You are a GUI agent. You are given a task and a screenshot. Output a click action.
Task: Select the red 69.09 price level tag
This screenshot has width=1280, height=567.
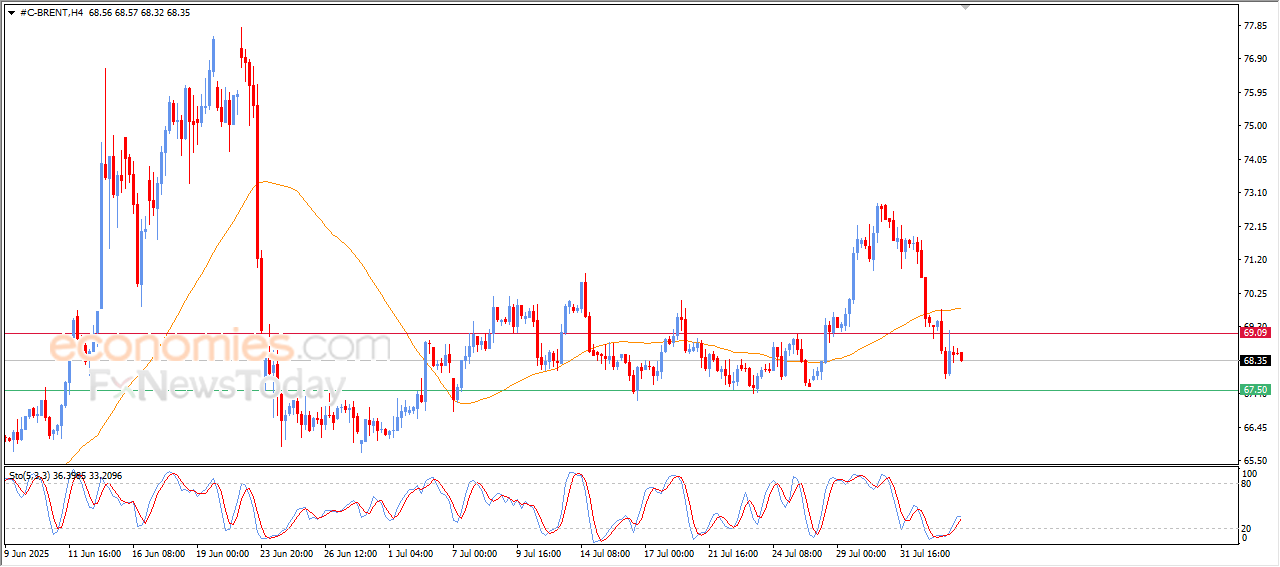coord(1255,332)
